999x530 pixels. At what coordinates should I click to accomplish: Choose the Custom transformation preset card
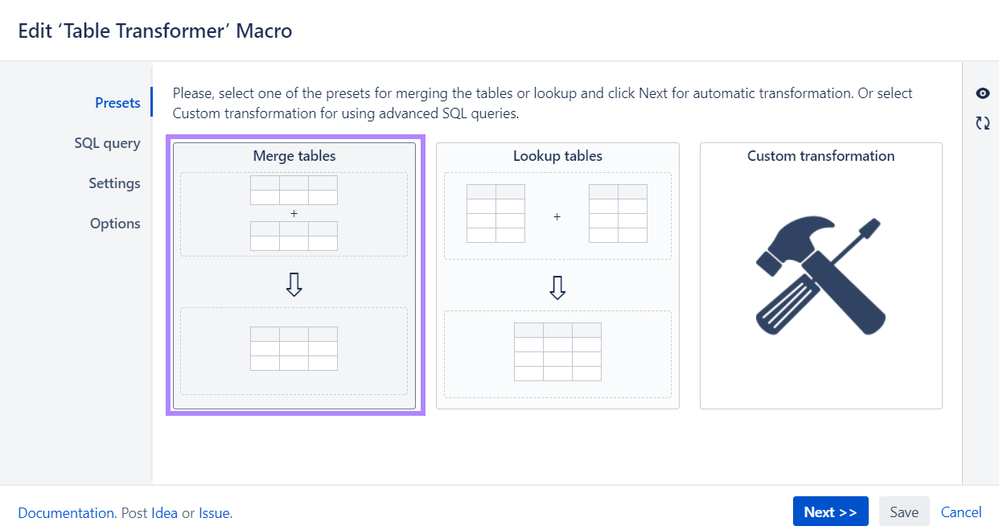821,275
